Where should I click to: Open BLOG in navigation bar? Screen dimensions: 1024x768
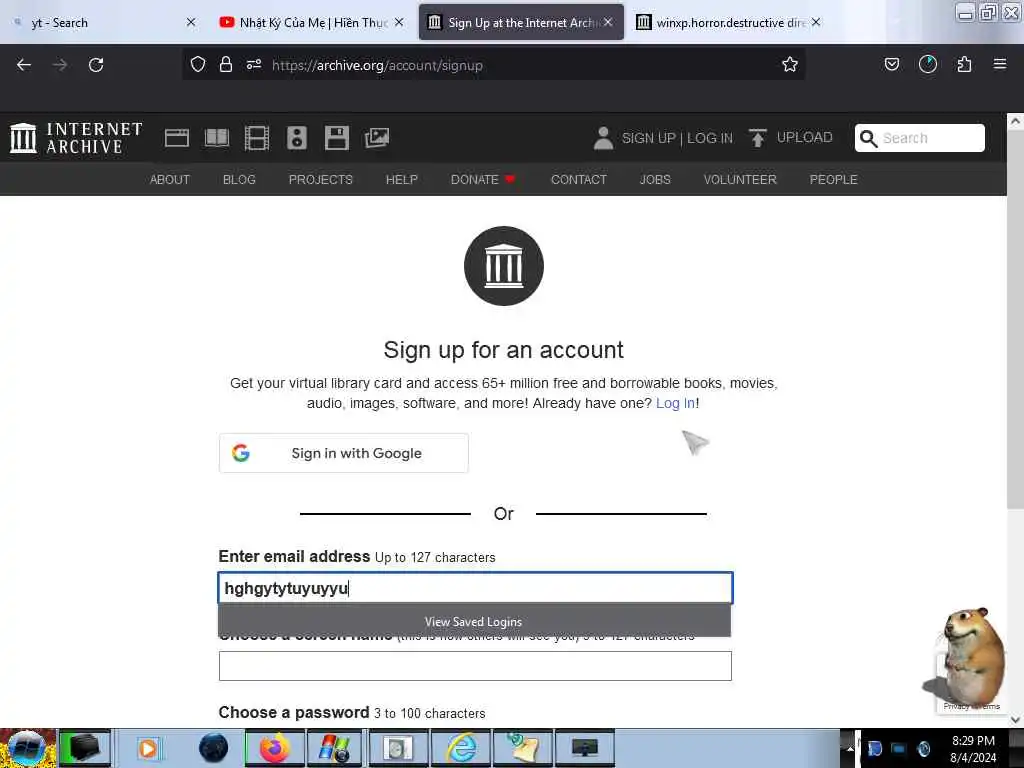(239, 180)
